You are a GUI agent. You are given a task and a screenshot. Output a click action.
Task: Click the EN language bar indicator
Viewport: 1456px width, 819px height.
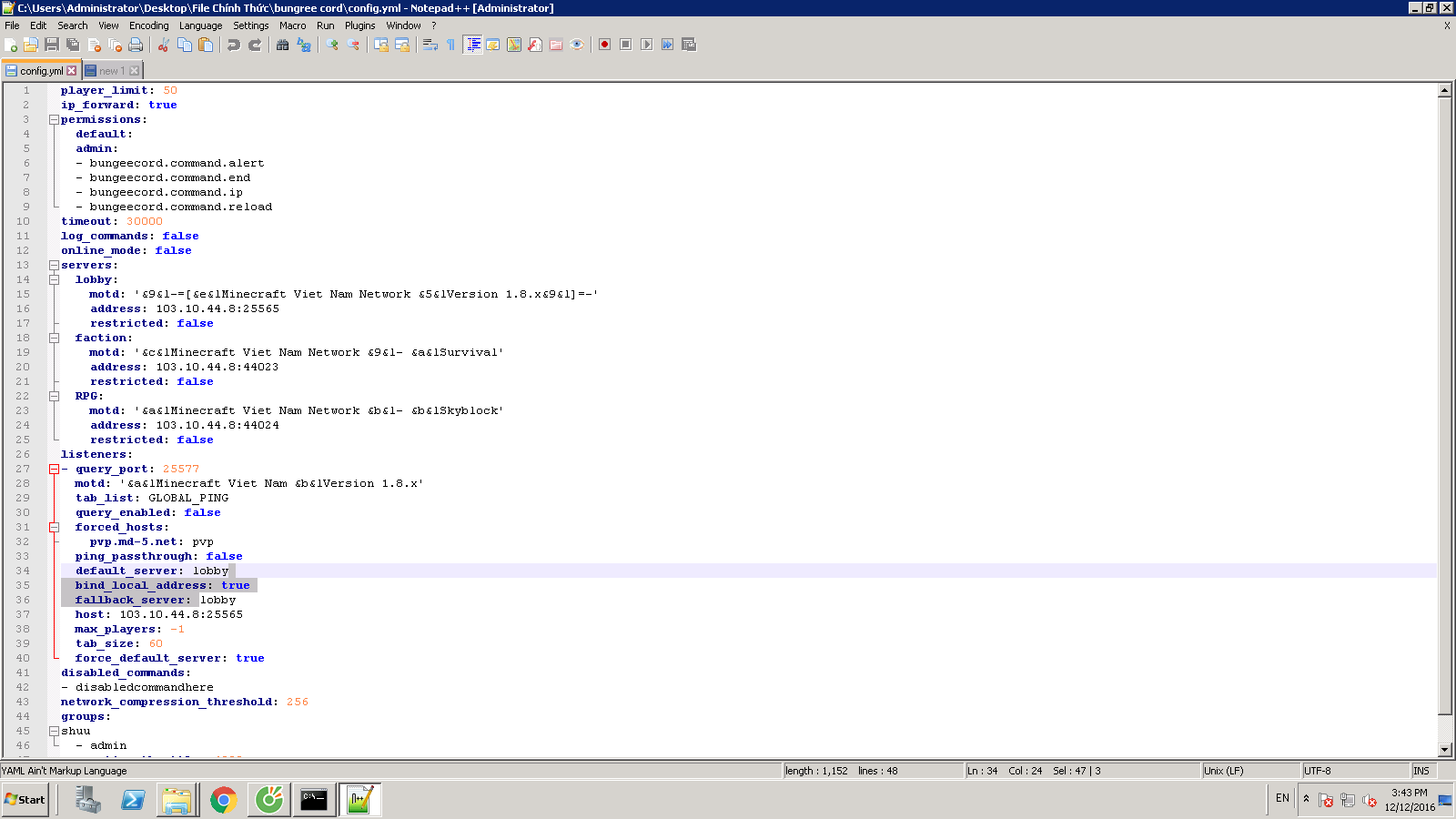pyautogui.click(x=1282, y=798)
